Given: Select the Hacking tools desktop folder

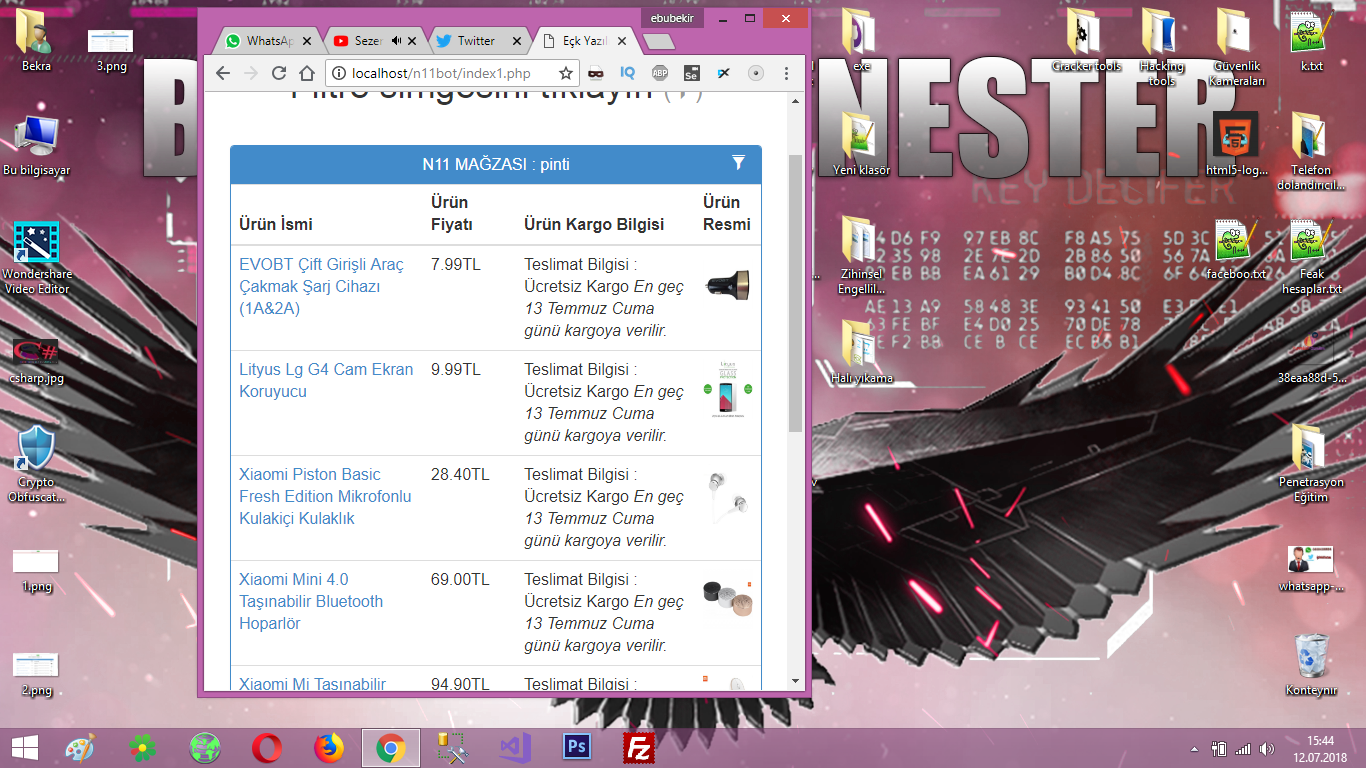Looking at the screenshot, I should (x=1161, y=47).
